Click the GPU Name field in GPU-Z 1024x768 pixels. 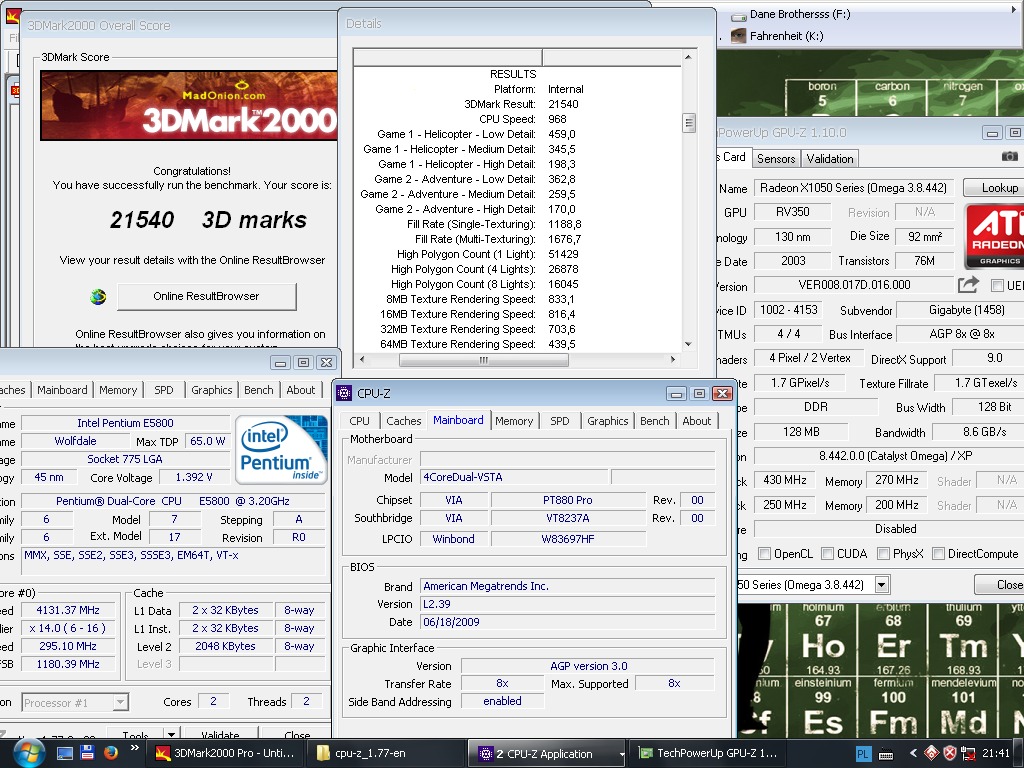854,188
